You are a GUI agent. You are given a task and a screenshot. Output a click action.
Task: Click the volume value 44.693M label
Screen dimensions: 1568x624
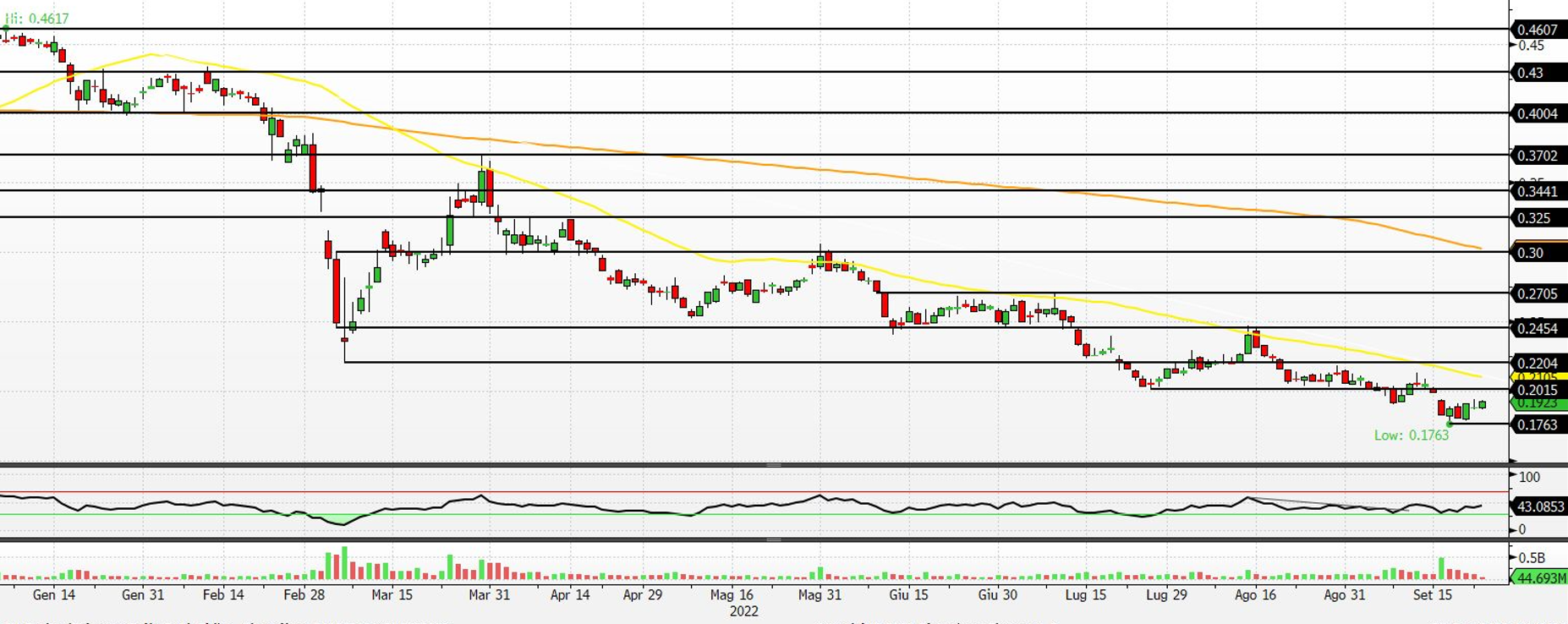(1539, 578)
